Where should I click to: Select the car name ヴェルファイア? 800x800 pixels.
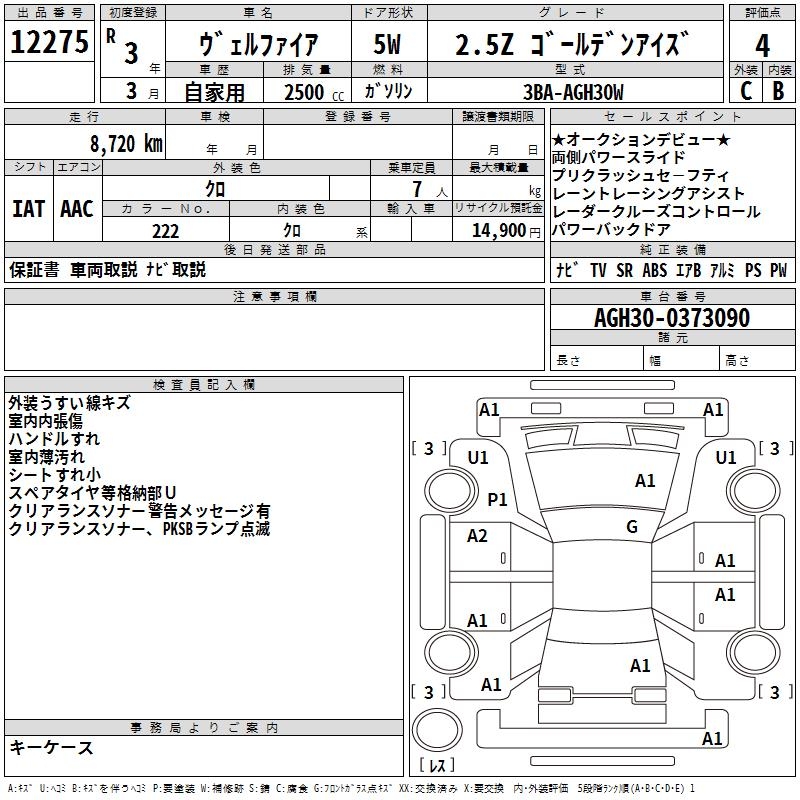coord(258,44)
